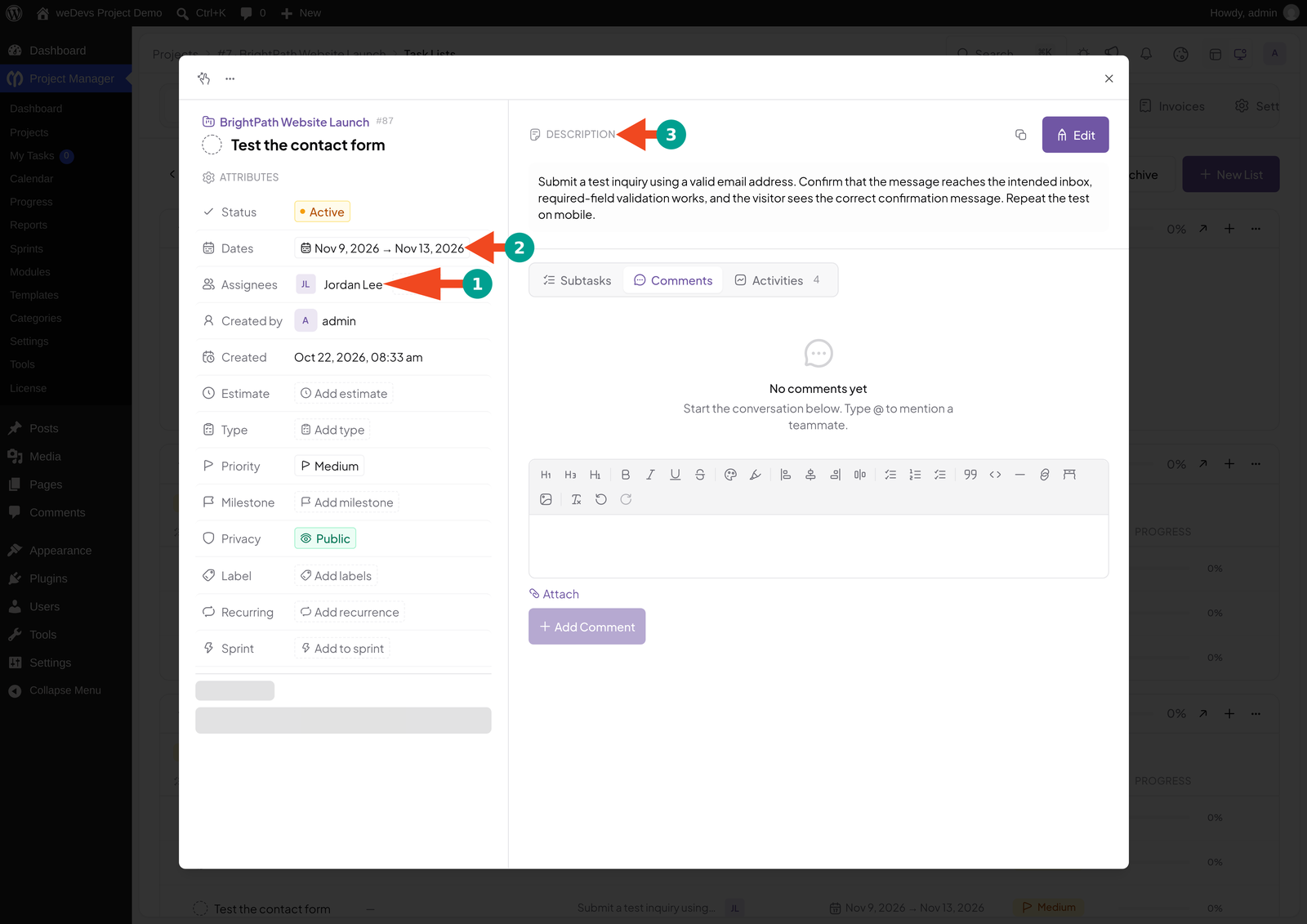Undo last edit in comment editor
Image resolution: width=1307 pixels, height=924 pixels.
click(601, 499)
